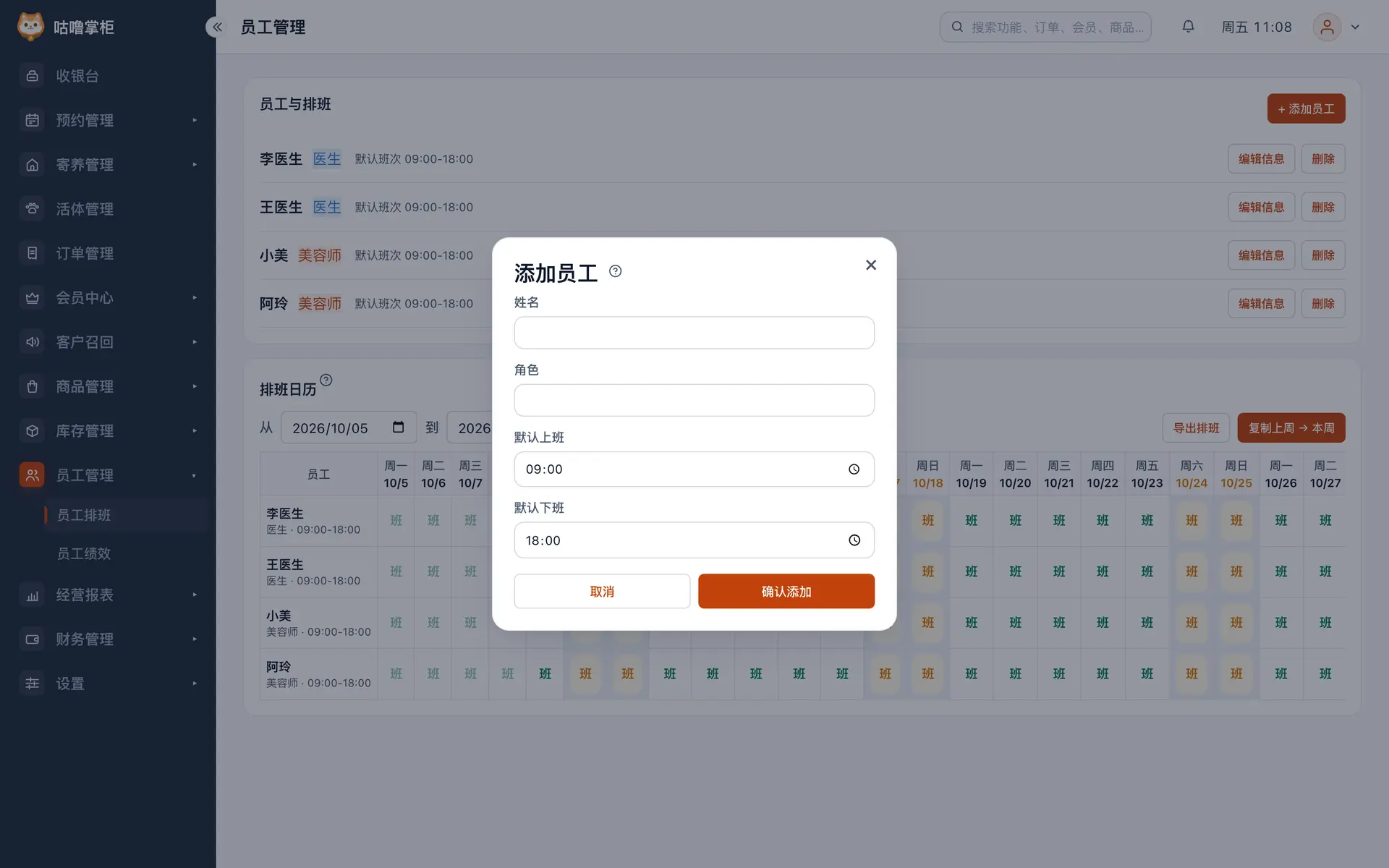
Task: Click the 会员中心 crown icon
Action: tap(32, 298)
